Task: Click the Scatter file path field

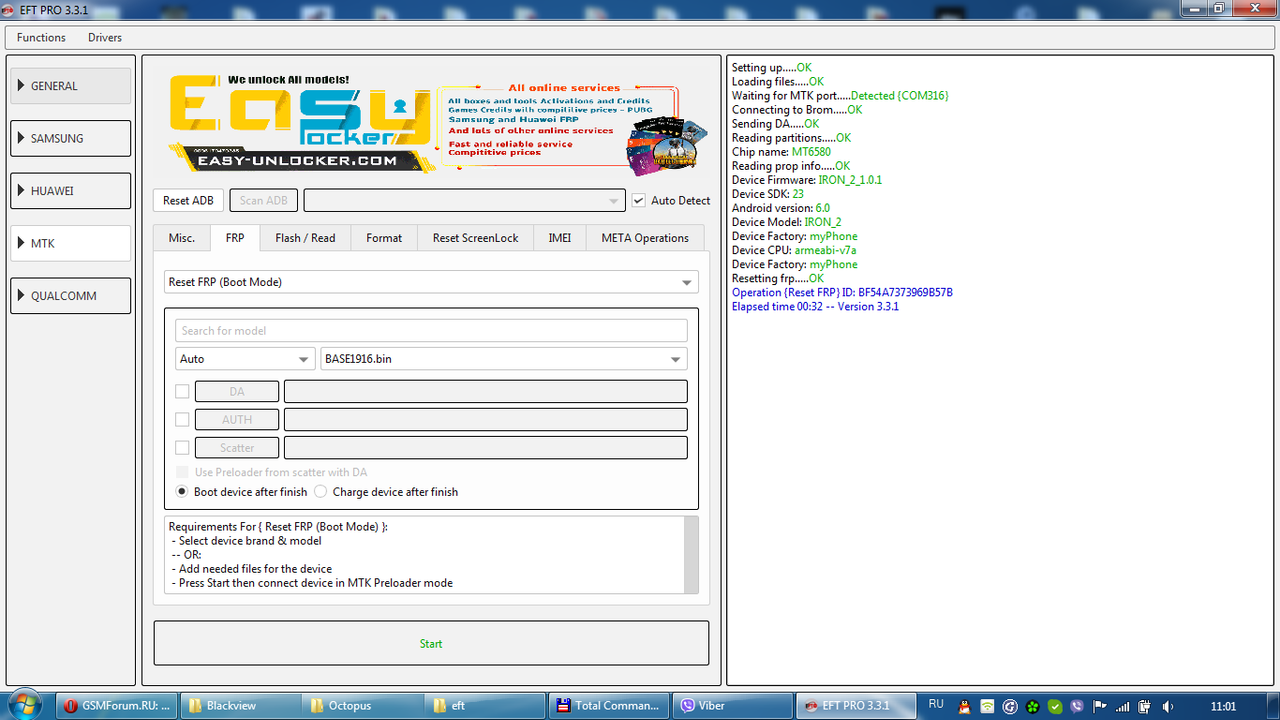Action: coord(486,447)
